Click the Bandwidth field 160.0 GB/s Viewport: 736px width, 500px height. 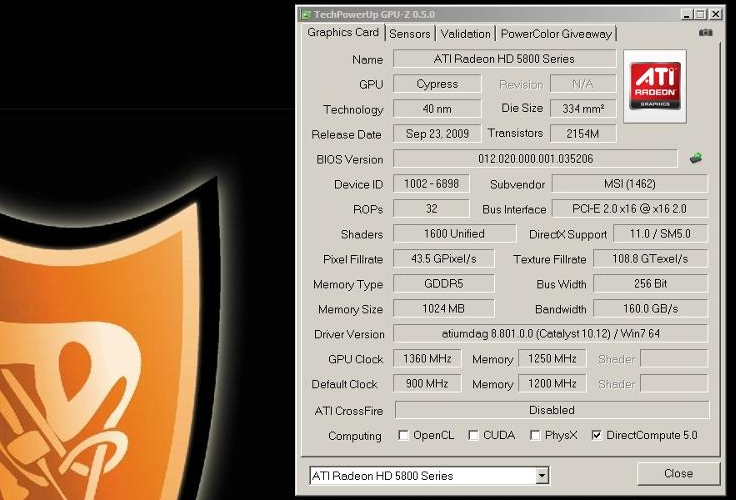(650, 308)
